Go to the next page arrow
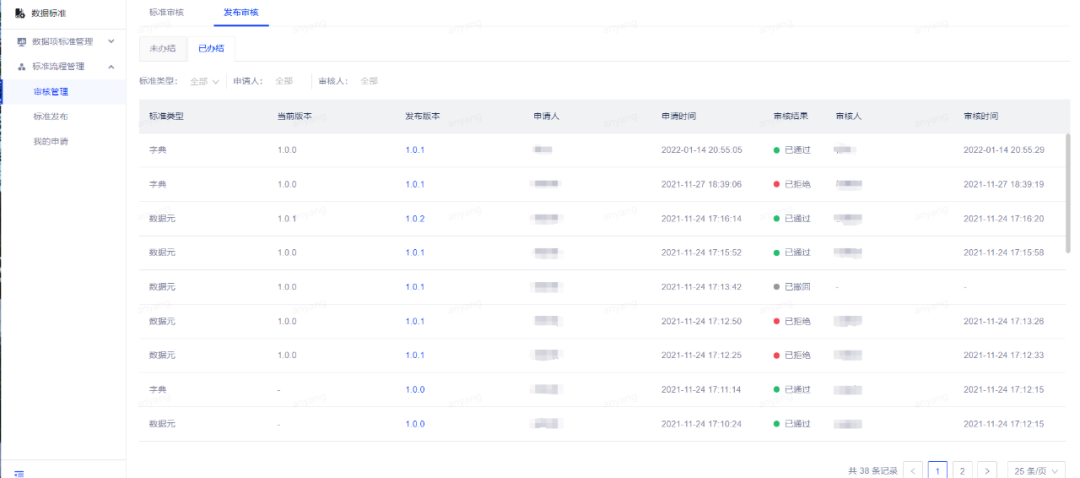The height and width of the screenshot is (478, 1080). [987, 471]
